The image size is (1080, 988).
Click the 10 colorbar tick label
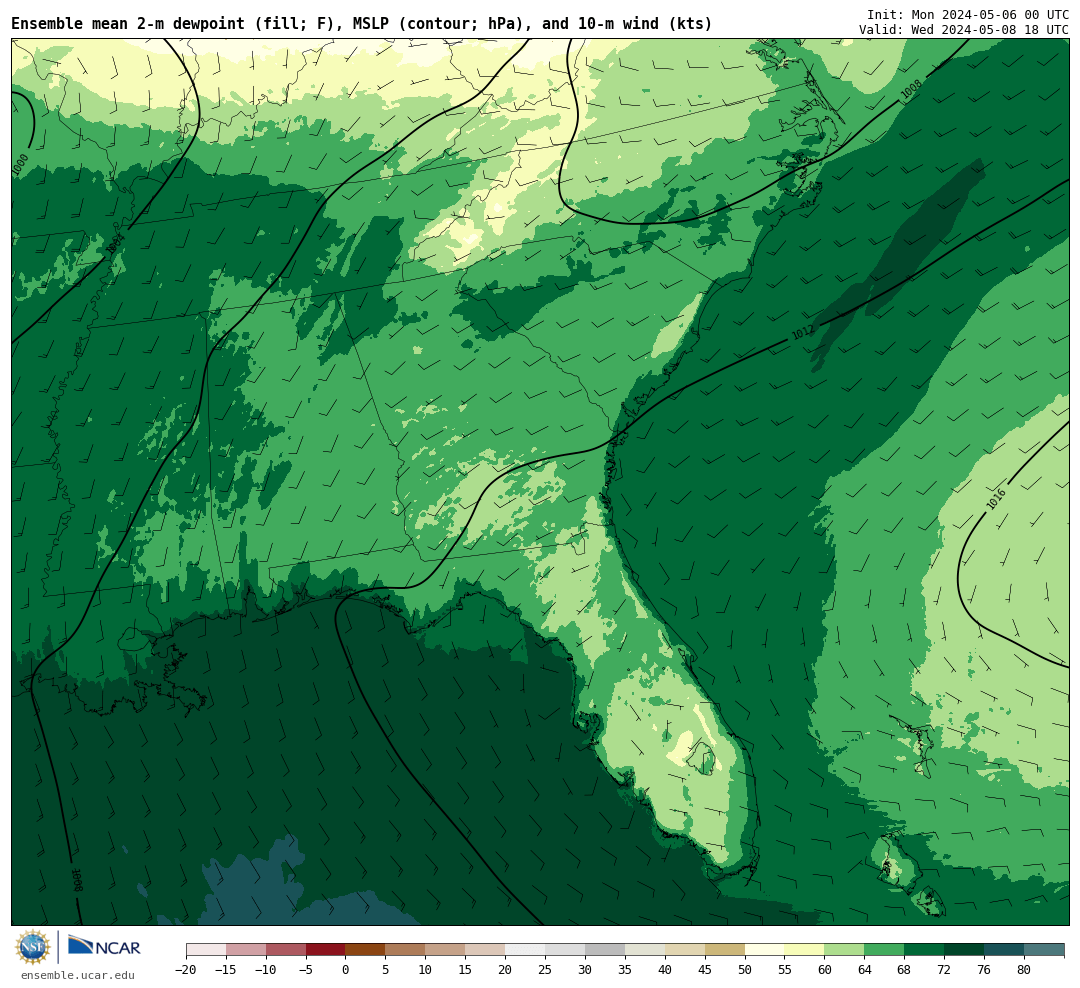tap(426, 969)
